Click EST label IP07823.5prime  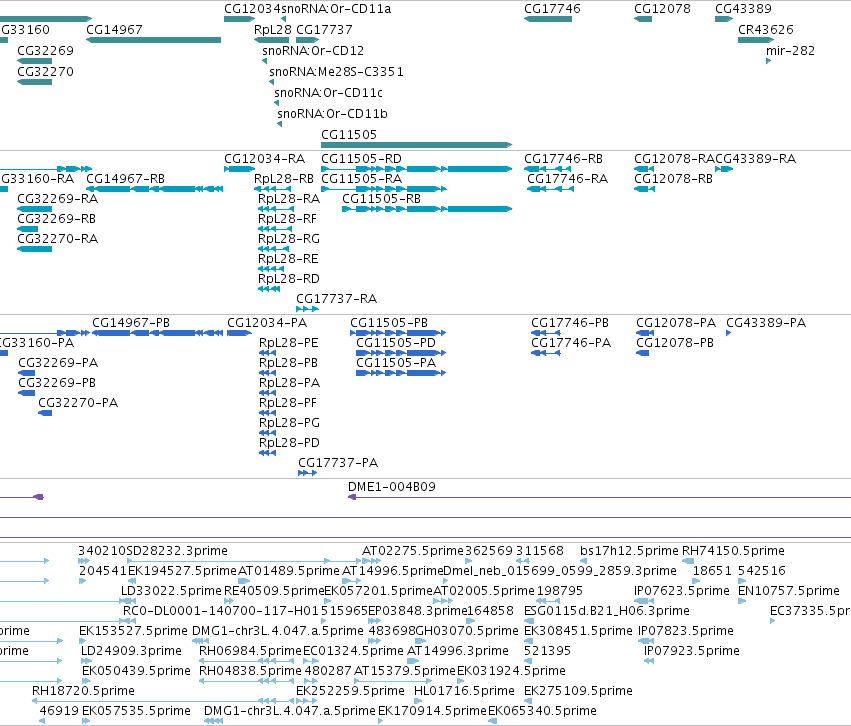[686, 631]
